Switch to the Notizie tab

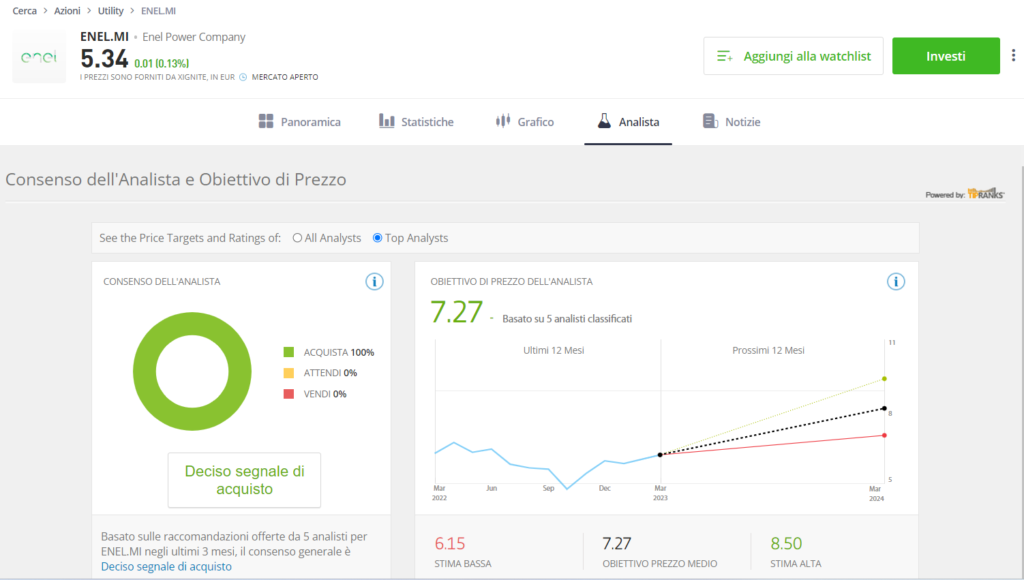coord(731,121)
